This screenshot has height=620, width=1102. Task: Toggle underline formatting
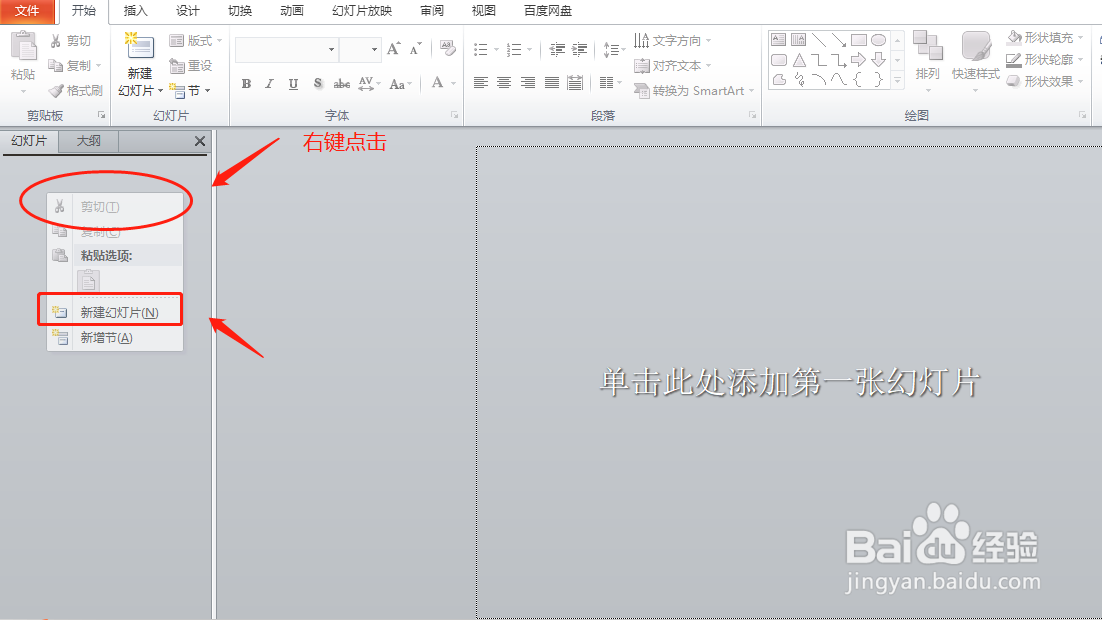pos(292,84)
